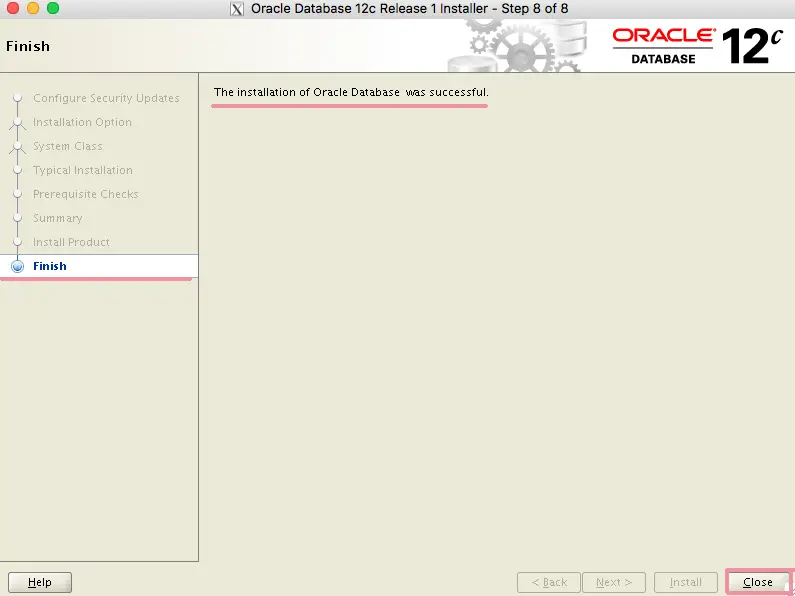The width and height of the screenshot is (795, 596).
Task: Click the Summary step bullet
Action: [18, 218]
